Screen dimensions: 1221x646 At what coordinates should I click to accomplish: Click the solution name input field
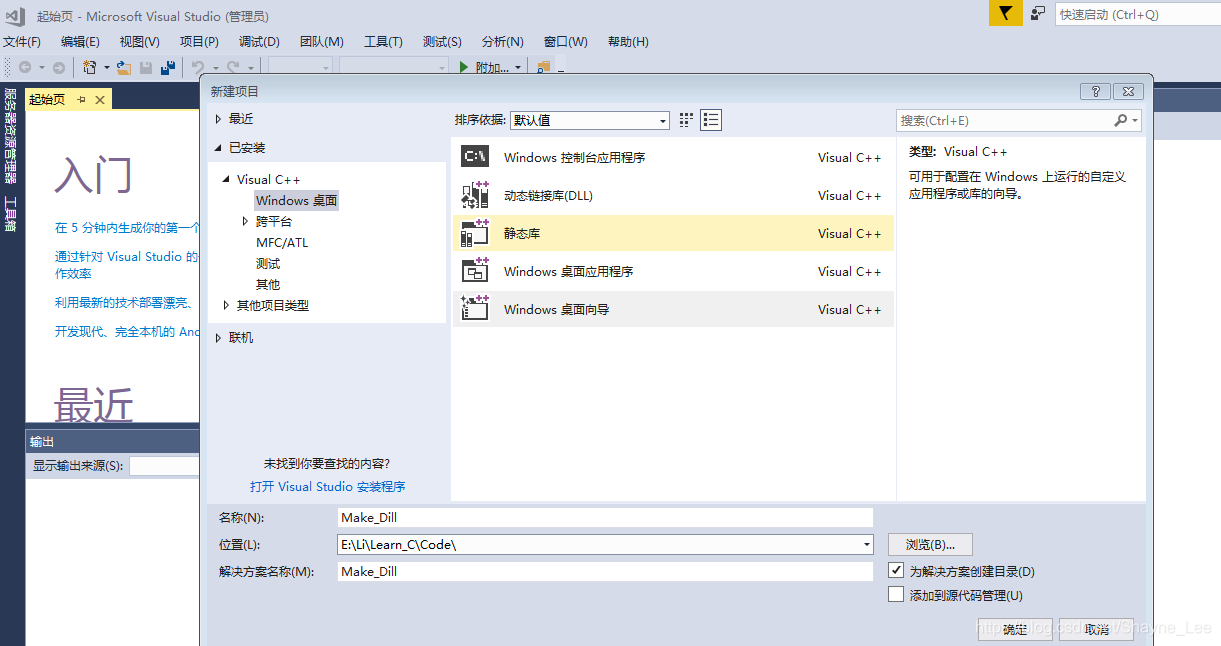coord(605,571)
